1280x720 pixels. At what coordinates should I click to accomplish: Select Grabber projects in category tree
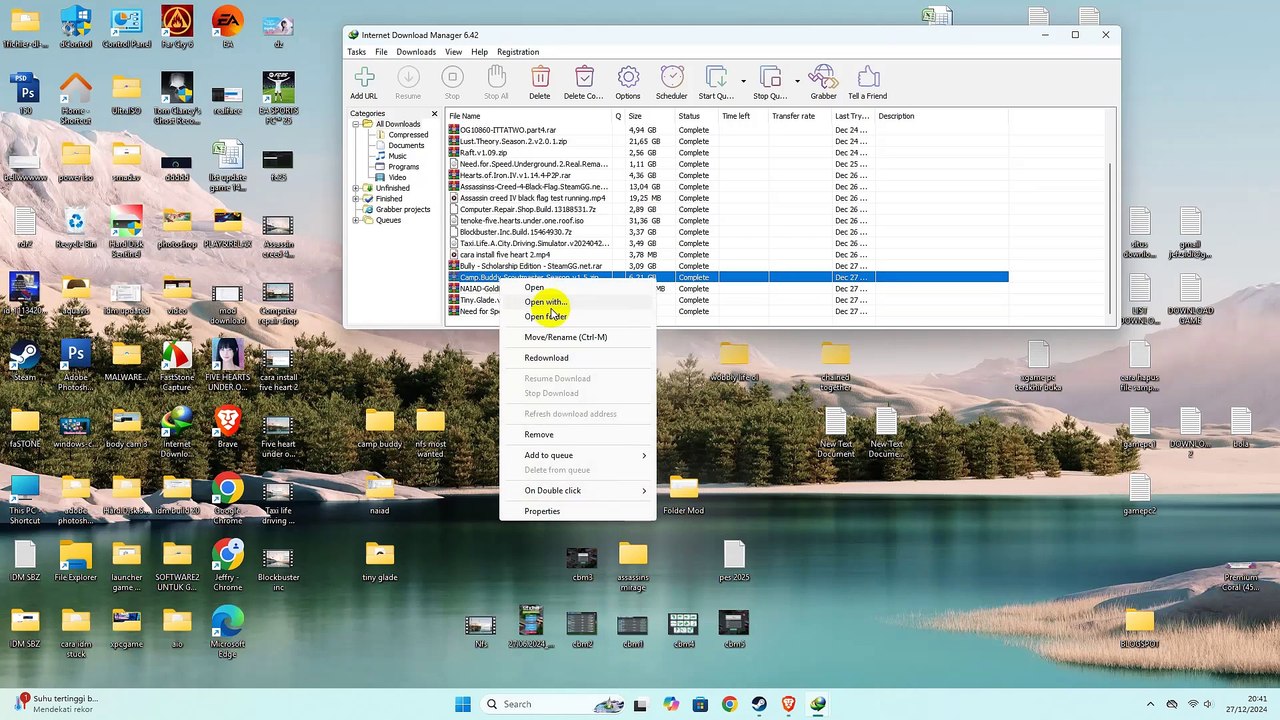(403, 210)
